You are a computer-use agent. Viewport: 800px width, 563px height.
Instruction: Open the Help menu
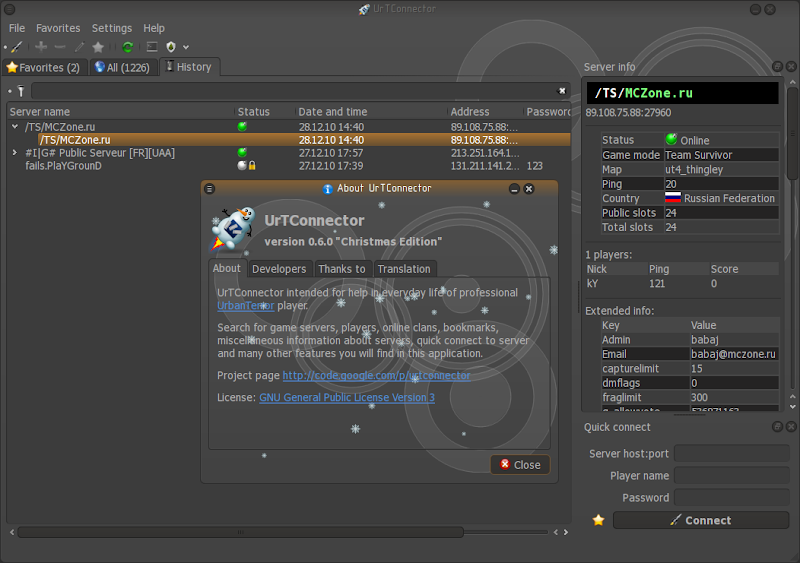point(154,28)
